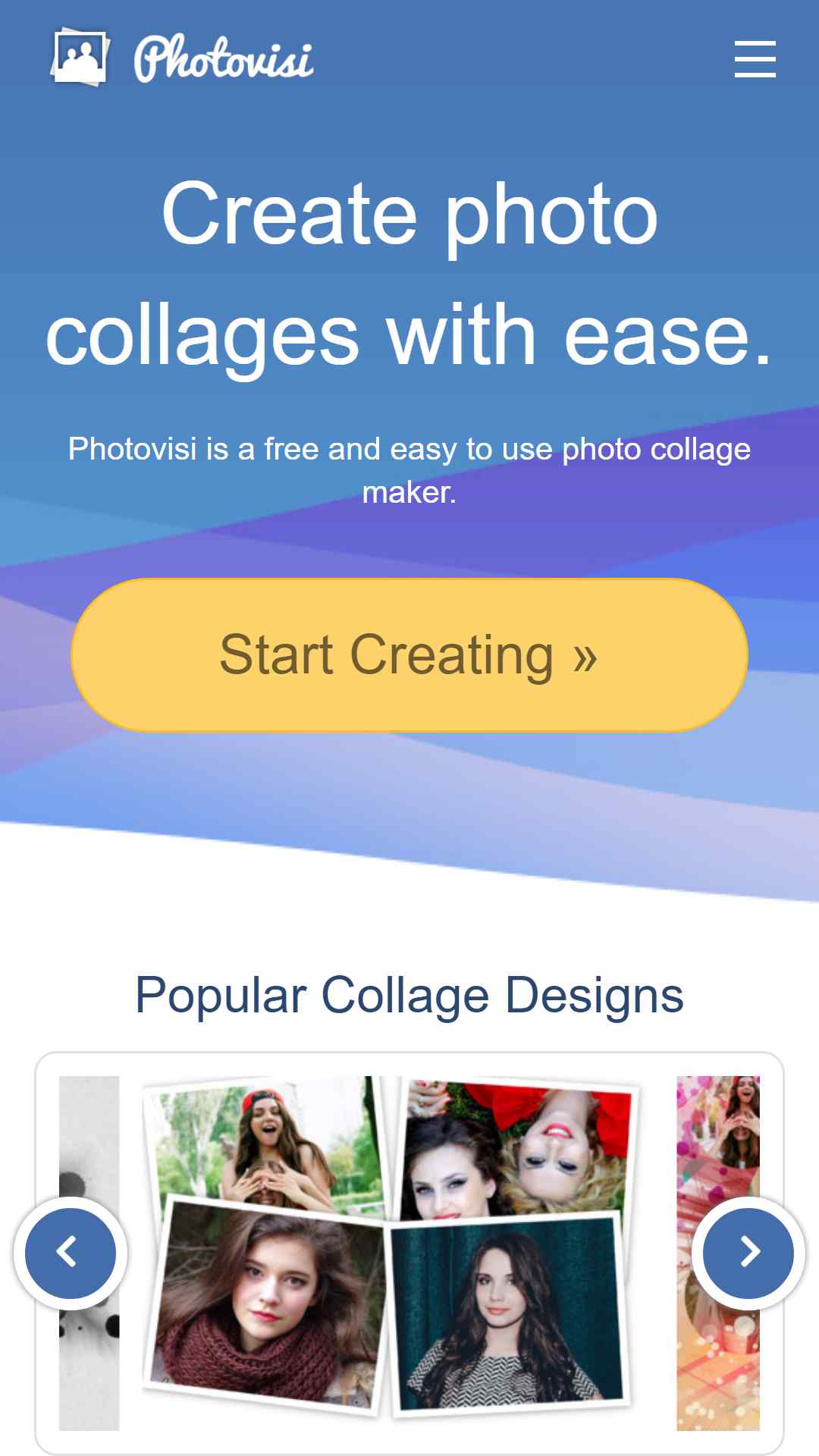Click the left chevron inside carousel button
The height and width of the screenshot is (1456, 819).
(67, 1252)
